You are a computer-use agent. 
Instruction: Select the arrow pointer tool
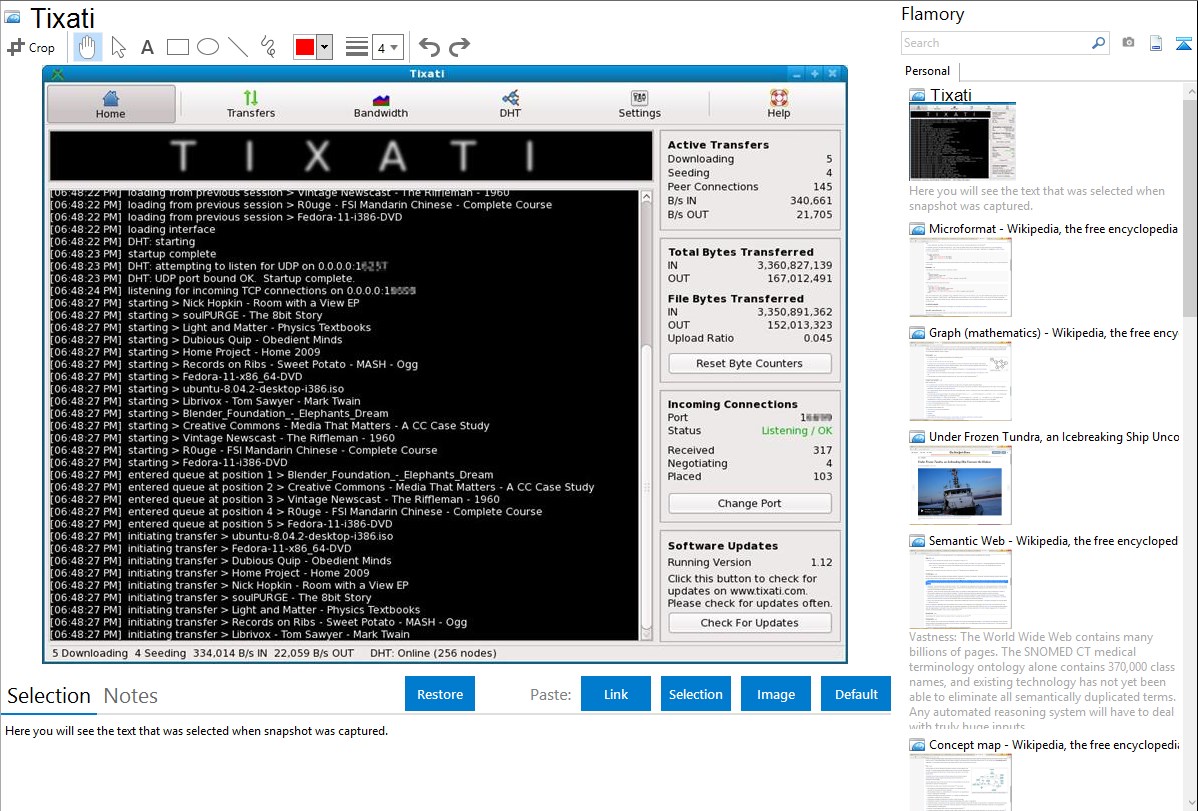pos(118,47)
